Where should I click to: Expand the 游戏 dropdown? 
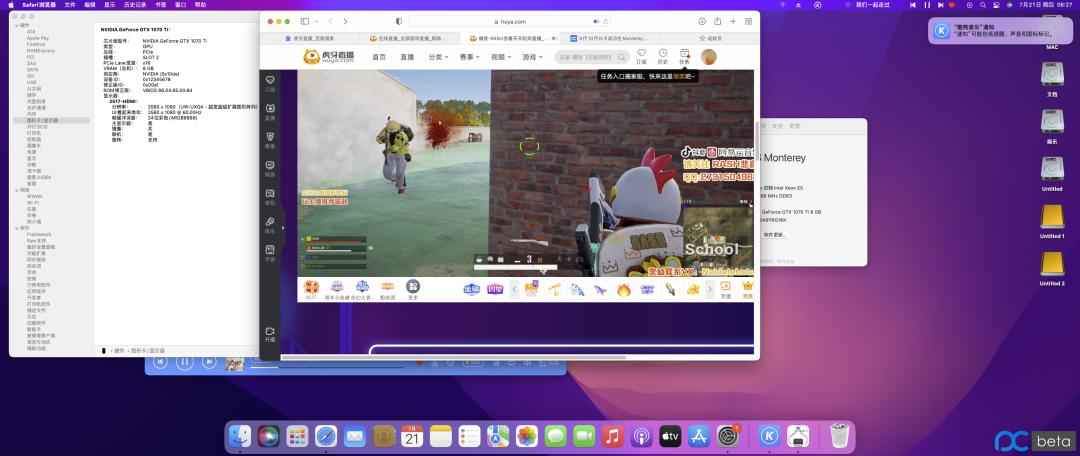click(x=532, y=57)
